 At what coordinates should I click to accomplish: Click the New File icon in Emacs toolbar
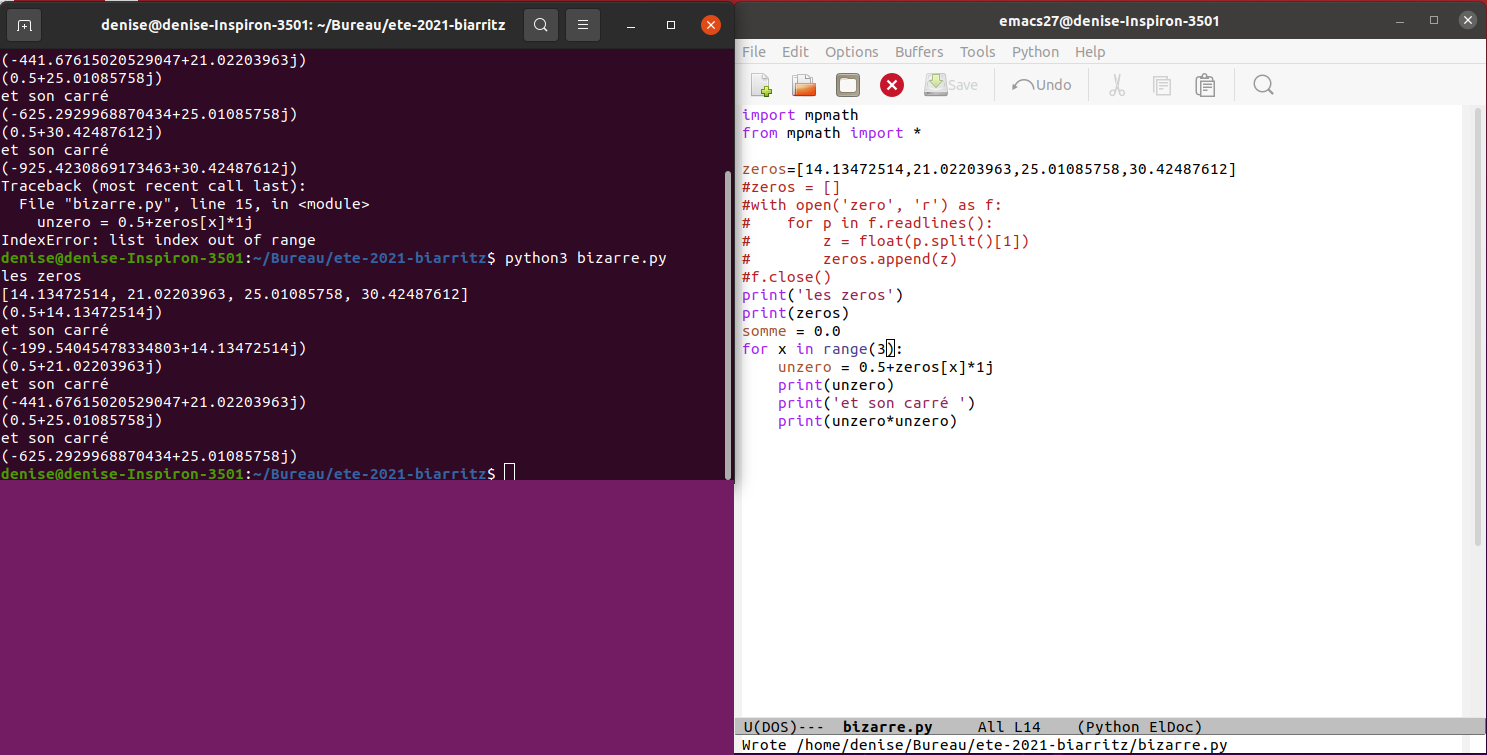point(761,85)
